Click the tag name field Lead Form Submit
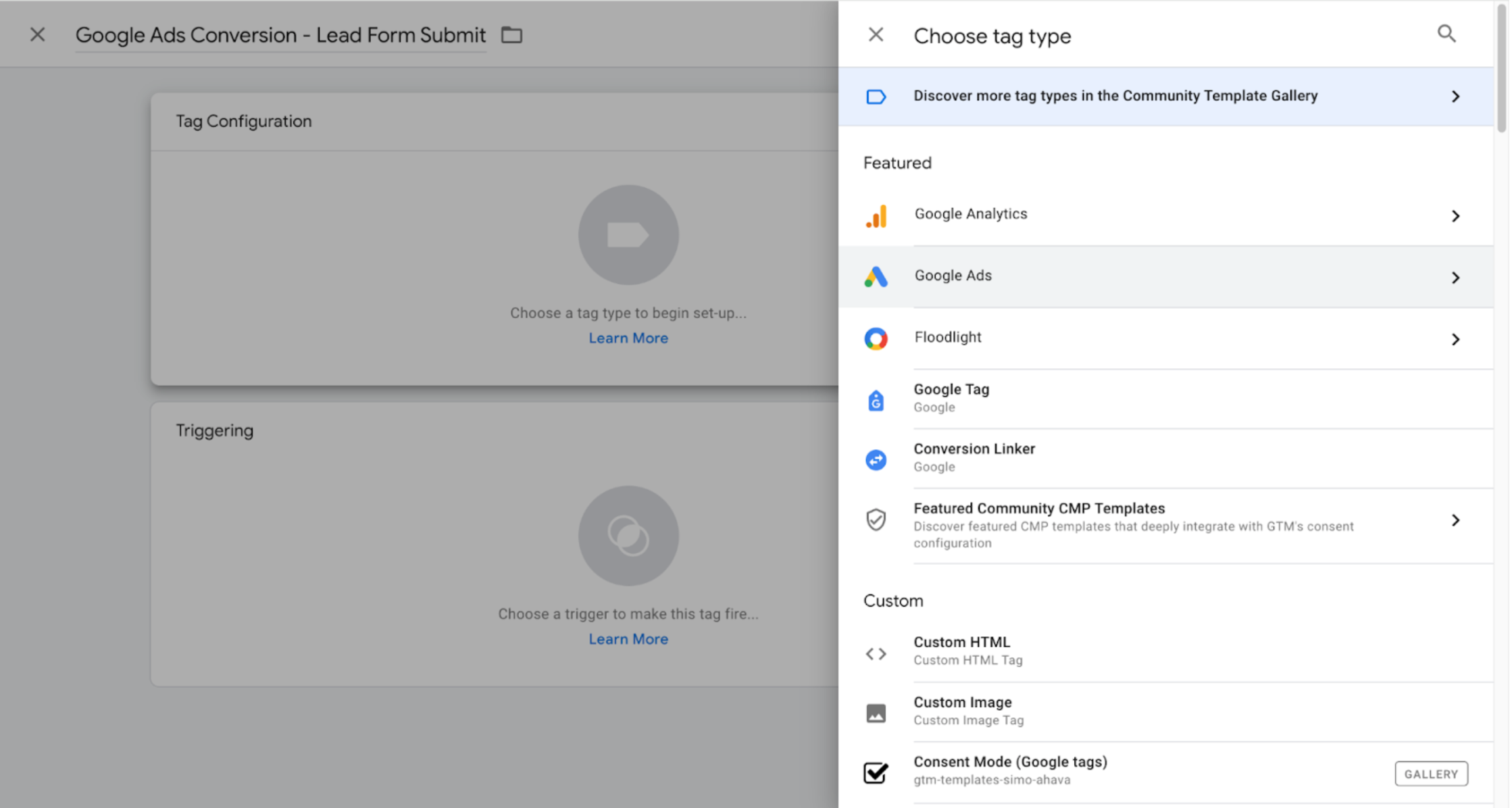The image size is (1512, 808). click(x=280, y=35)
